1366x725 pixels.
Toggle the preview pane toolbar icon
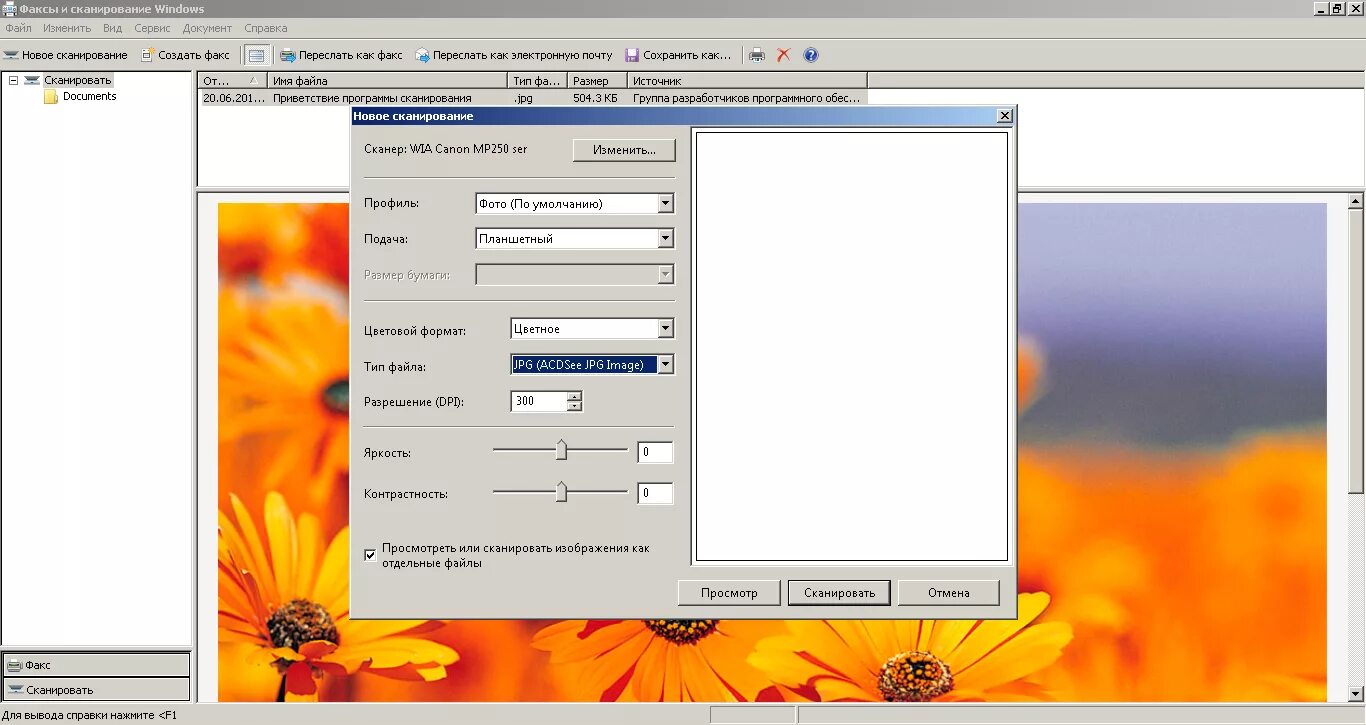click(256, 55)
